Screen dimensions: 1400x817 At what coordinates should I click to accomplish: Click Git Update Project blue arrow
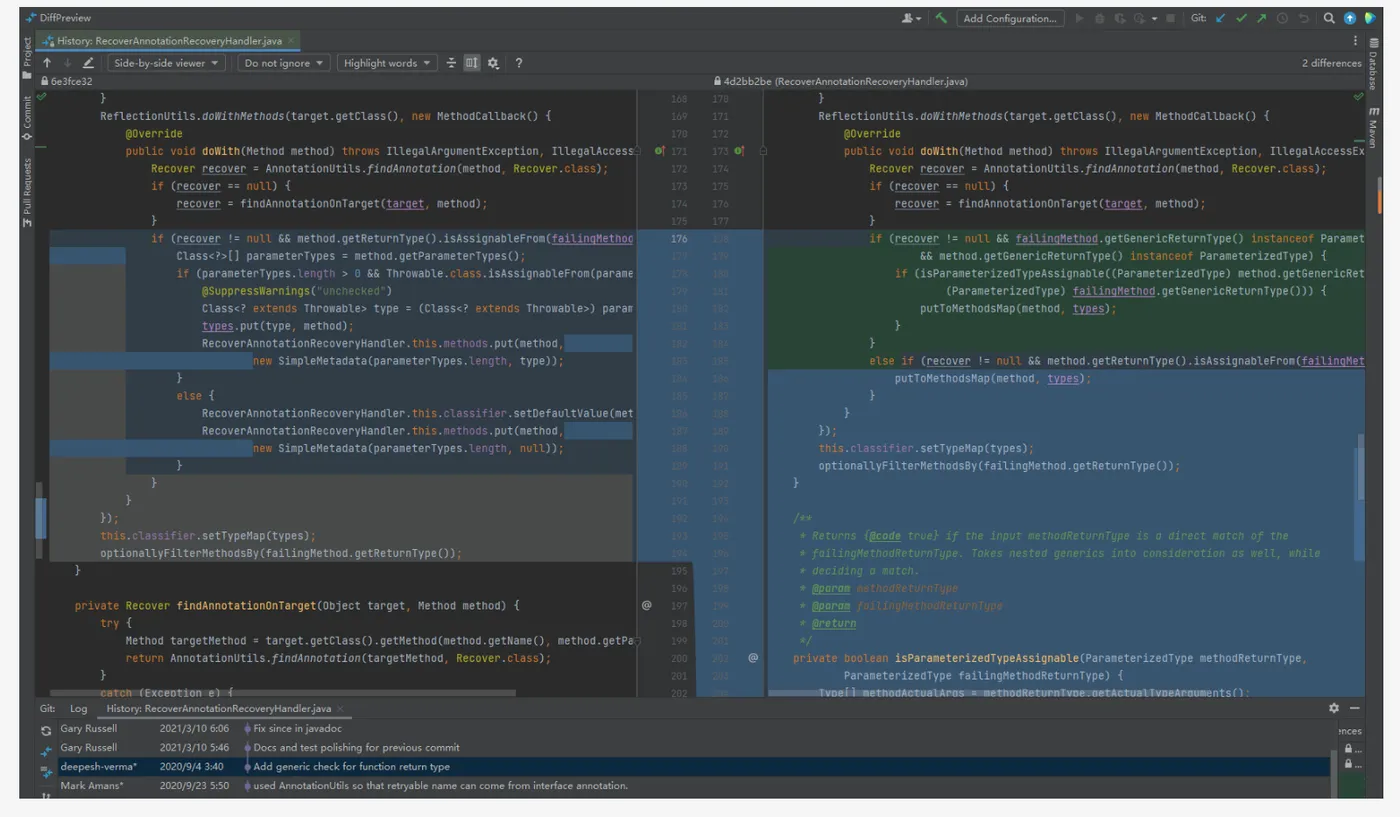click(x=1220, y=18)
